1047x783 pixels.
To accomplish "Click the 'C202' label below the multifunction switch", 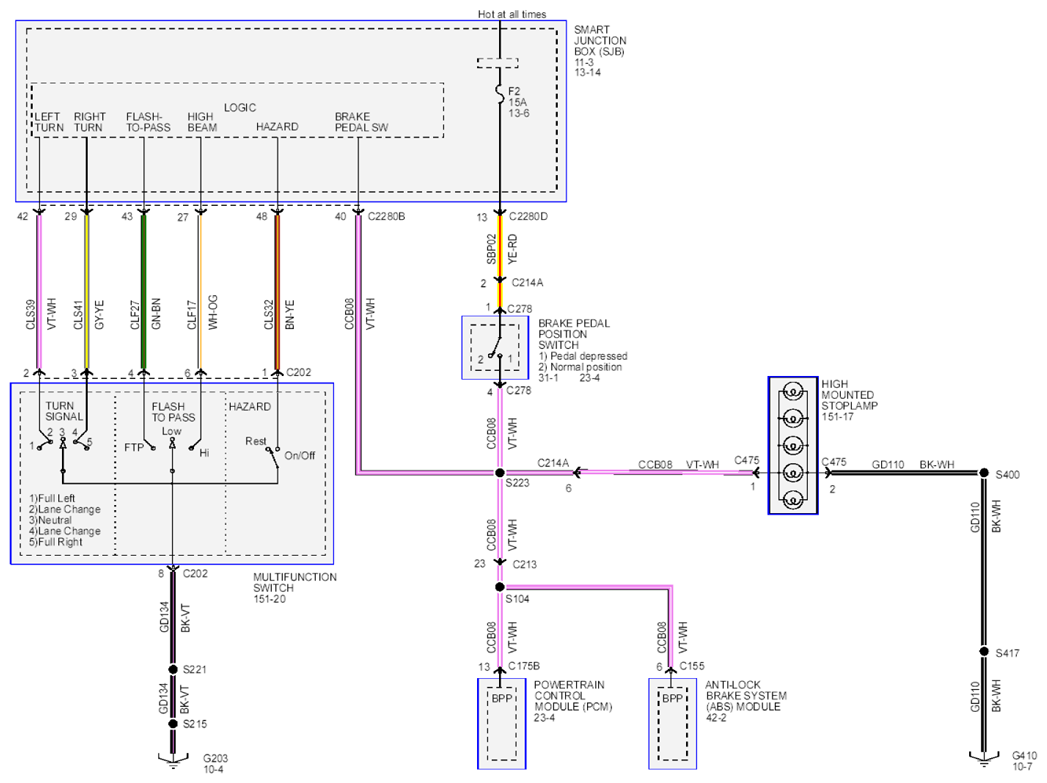I will 195,573.
